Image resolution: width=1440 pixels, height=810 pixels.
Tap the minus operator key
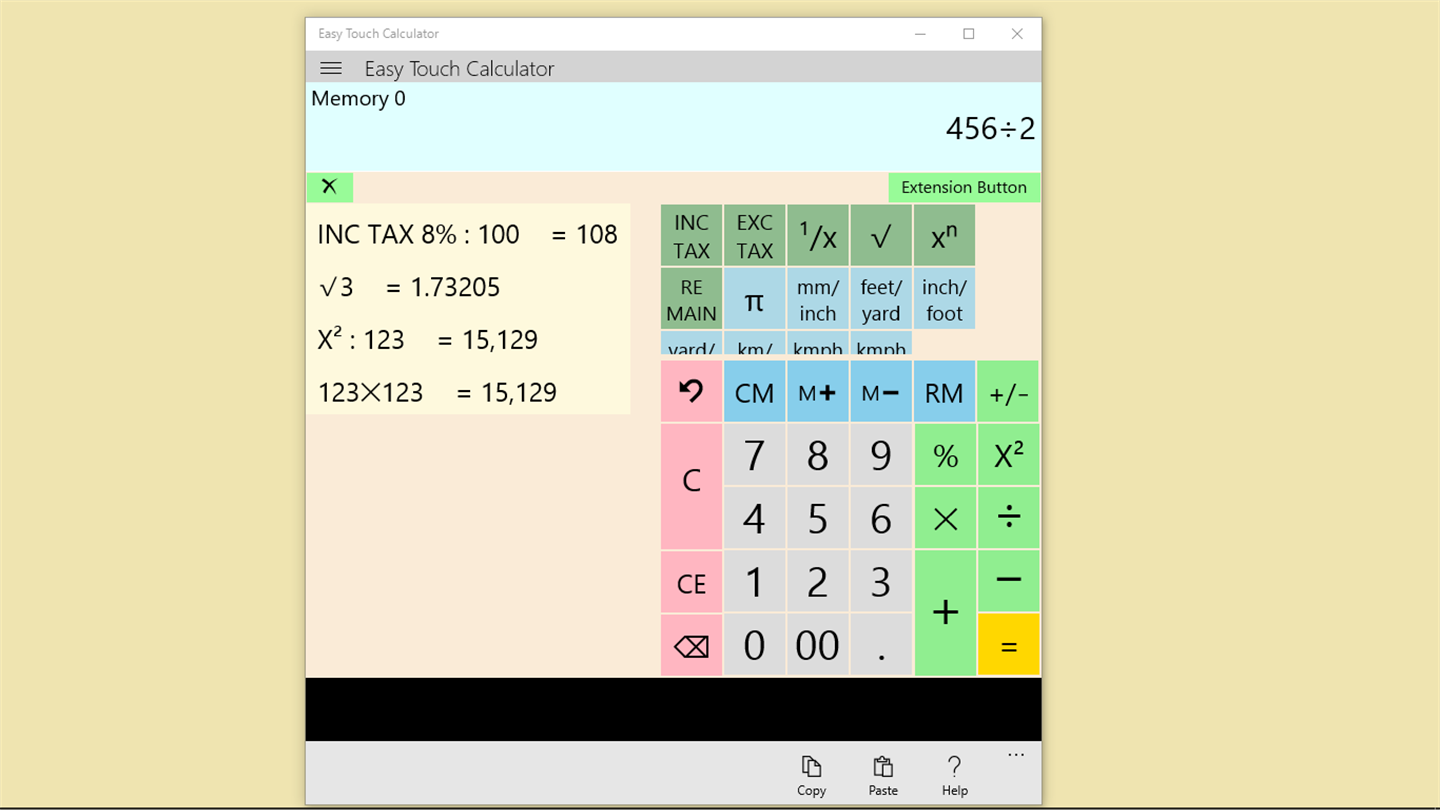coord(1008,581)
